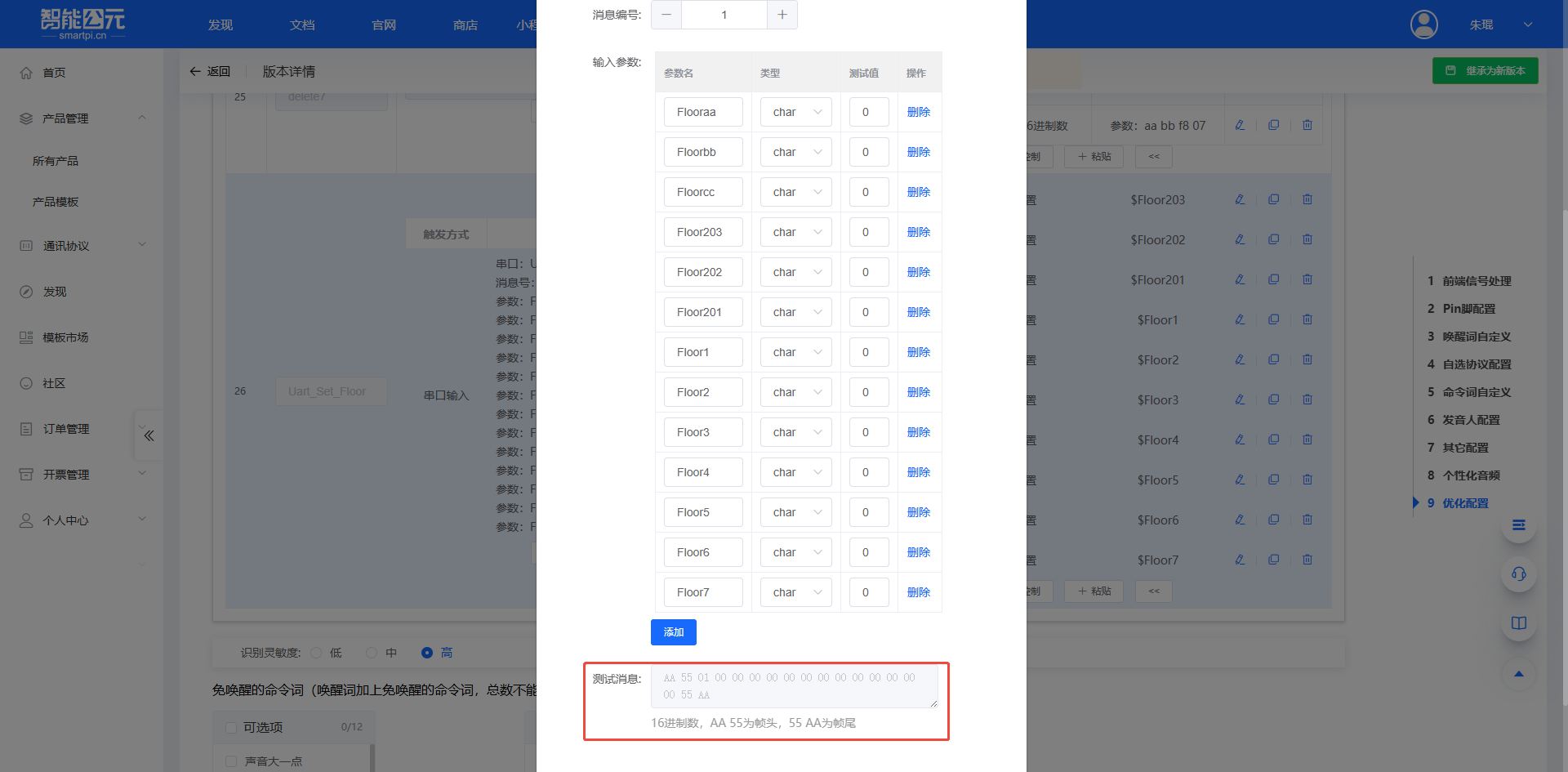Image resolution: width=1568 pixels, height=772 pixels.
Task: Expand the 个人中心 sidebar menu
Action: tap(142, 518)
